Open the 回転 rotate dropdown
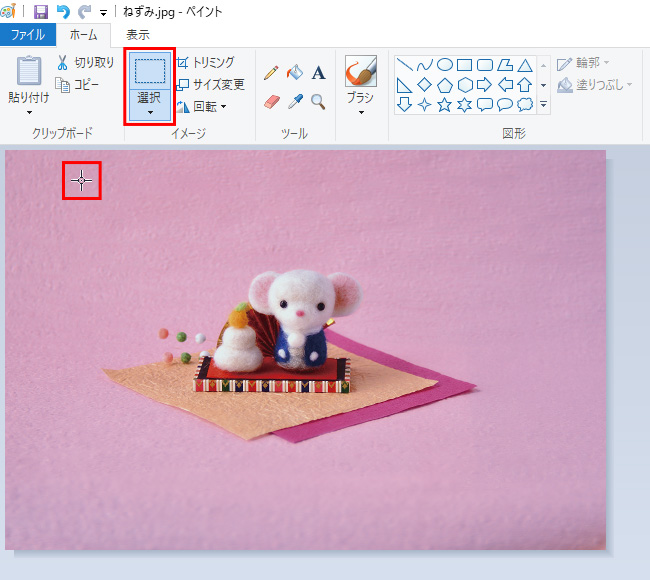 click(202, 107)
